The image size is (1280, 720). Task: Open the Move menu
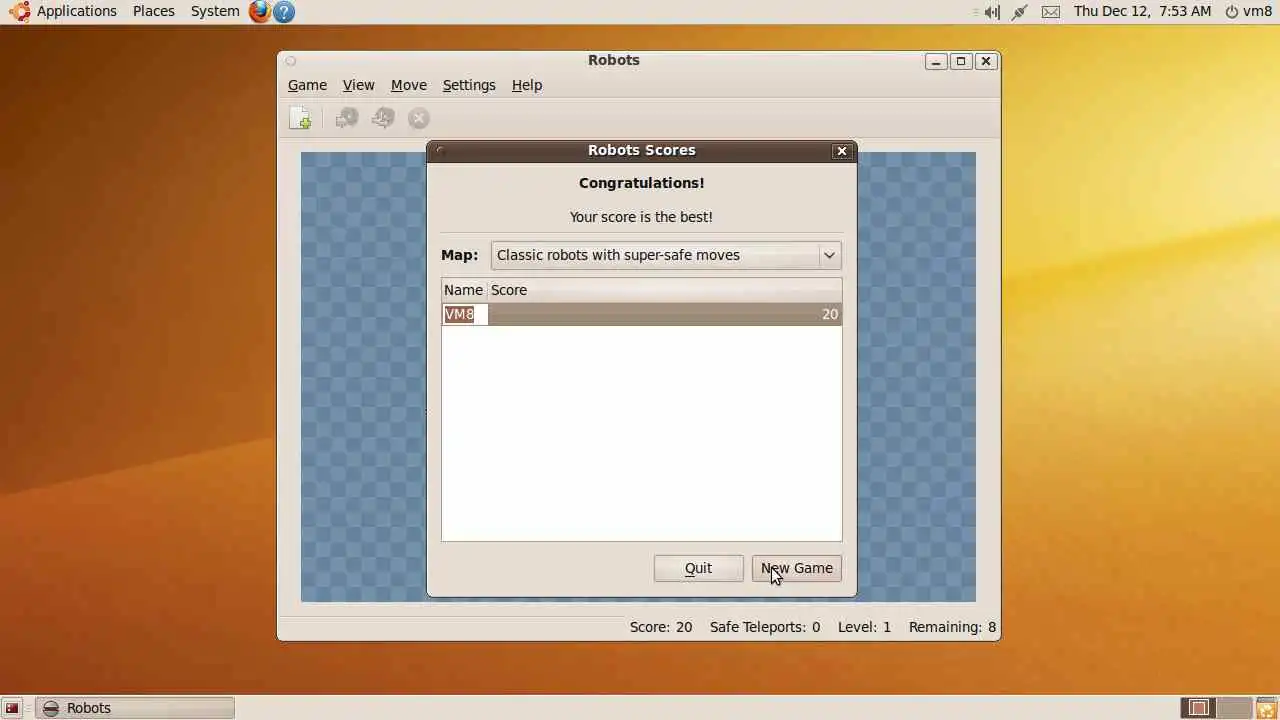pyautogui.click(x=408, y=85)
